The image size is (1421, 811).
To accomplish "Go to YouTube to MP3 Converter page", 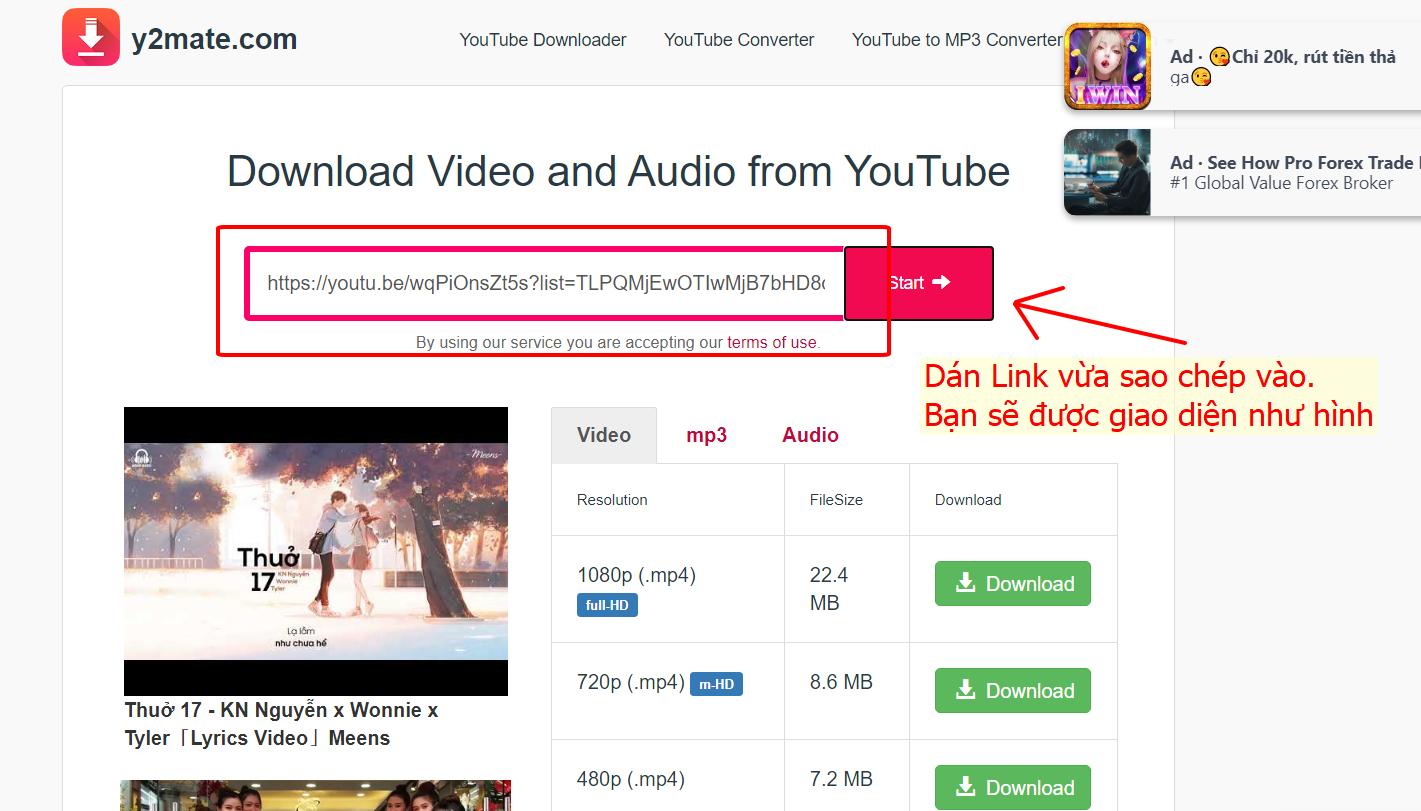I will point(956,40).
